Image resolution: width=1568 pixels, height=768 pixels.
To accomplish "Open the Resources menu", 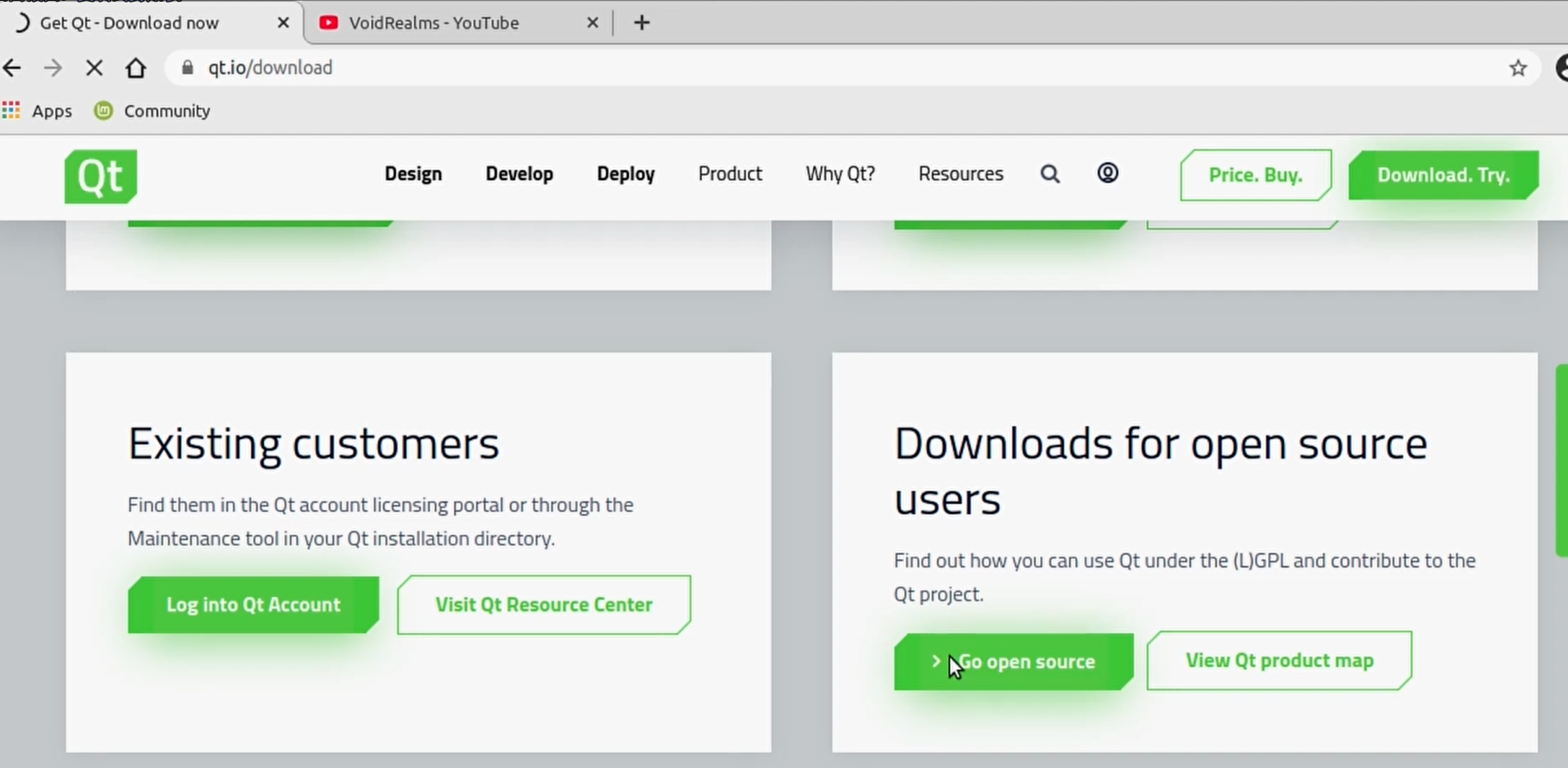I will pyautogui.click(x=960, y=173).
